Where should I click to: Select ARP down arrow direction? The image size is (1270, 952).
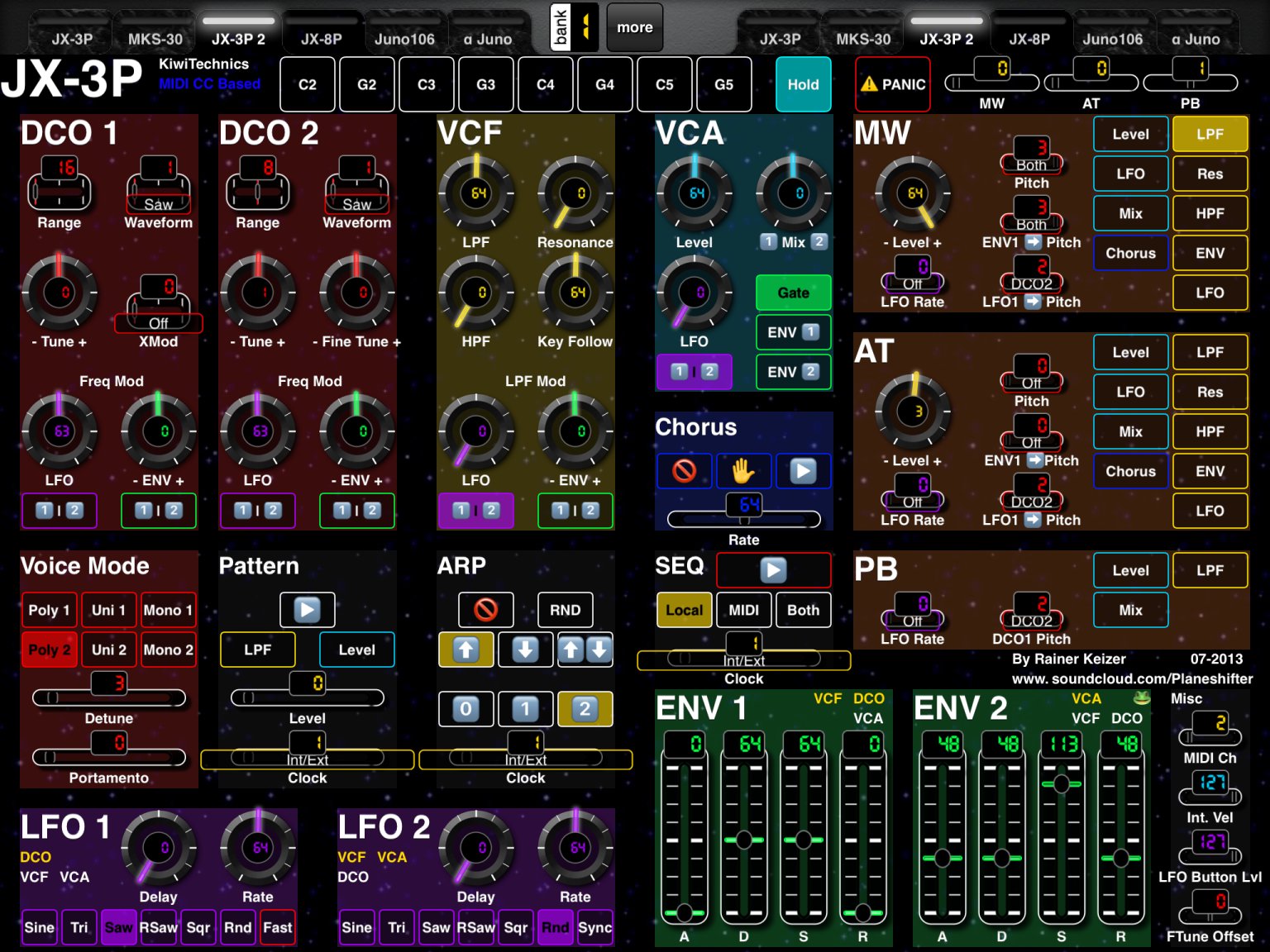click(x=525, y=650)
